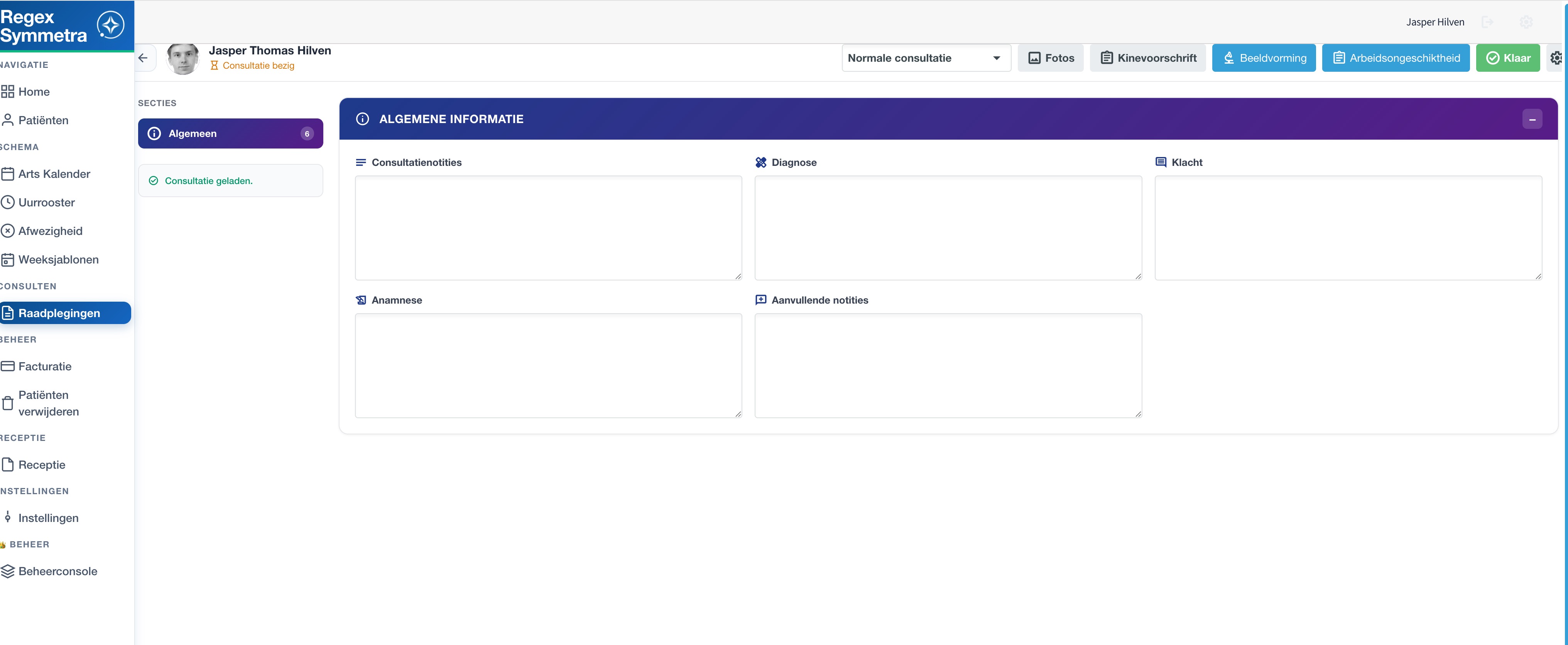This screenshot has width=1568, height=645.
Task: Click the Jasper Thomas Hilven patient name
Action: (270, 51)
